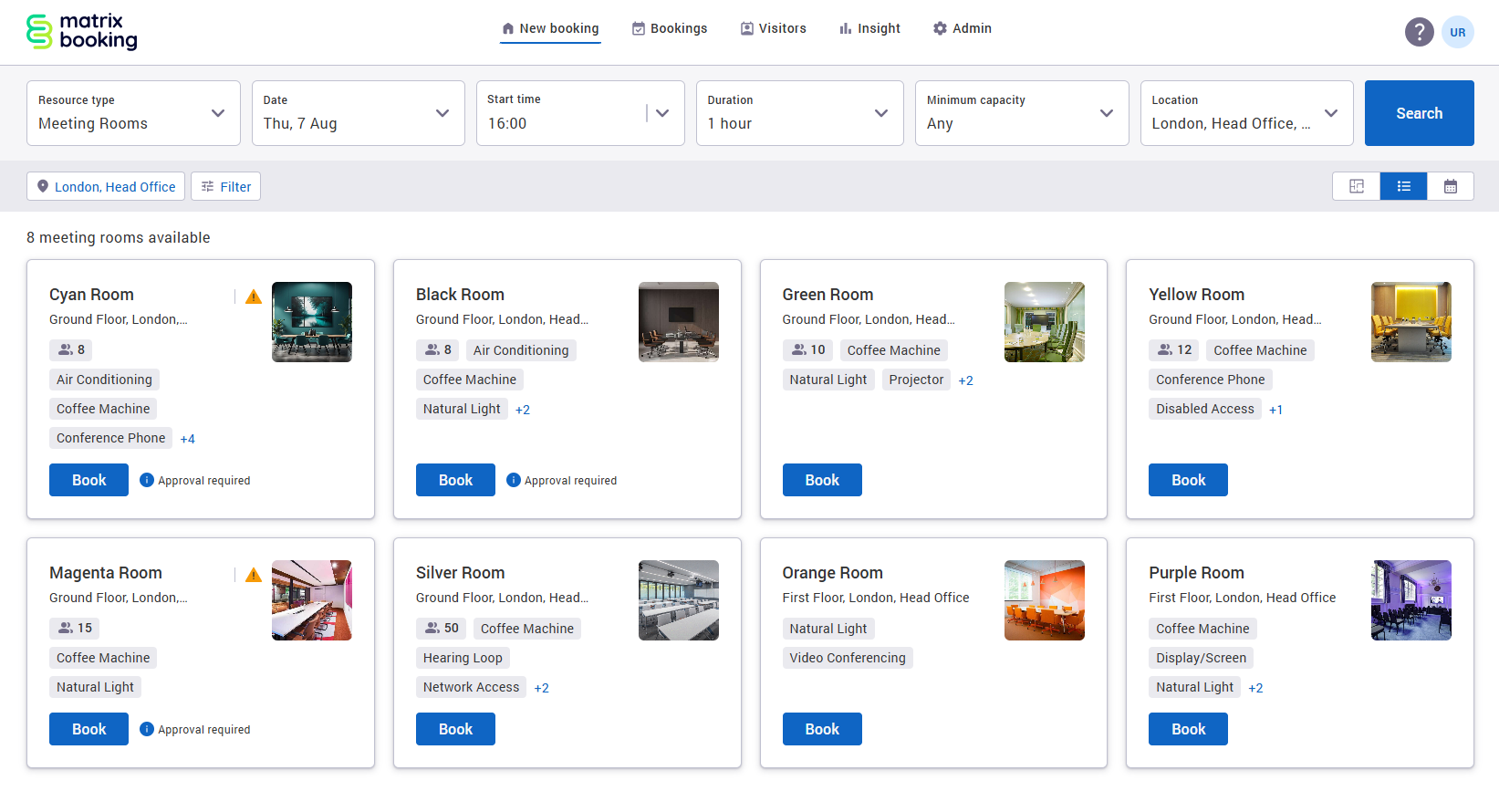This screenshot has height=812, width=1499.
Task: Switch to floor plan view
Action: coord(1357,186)
